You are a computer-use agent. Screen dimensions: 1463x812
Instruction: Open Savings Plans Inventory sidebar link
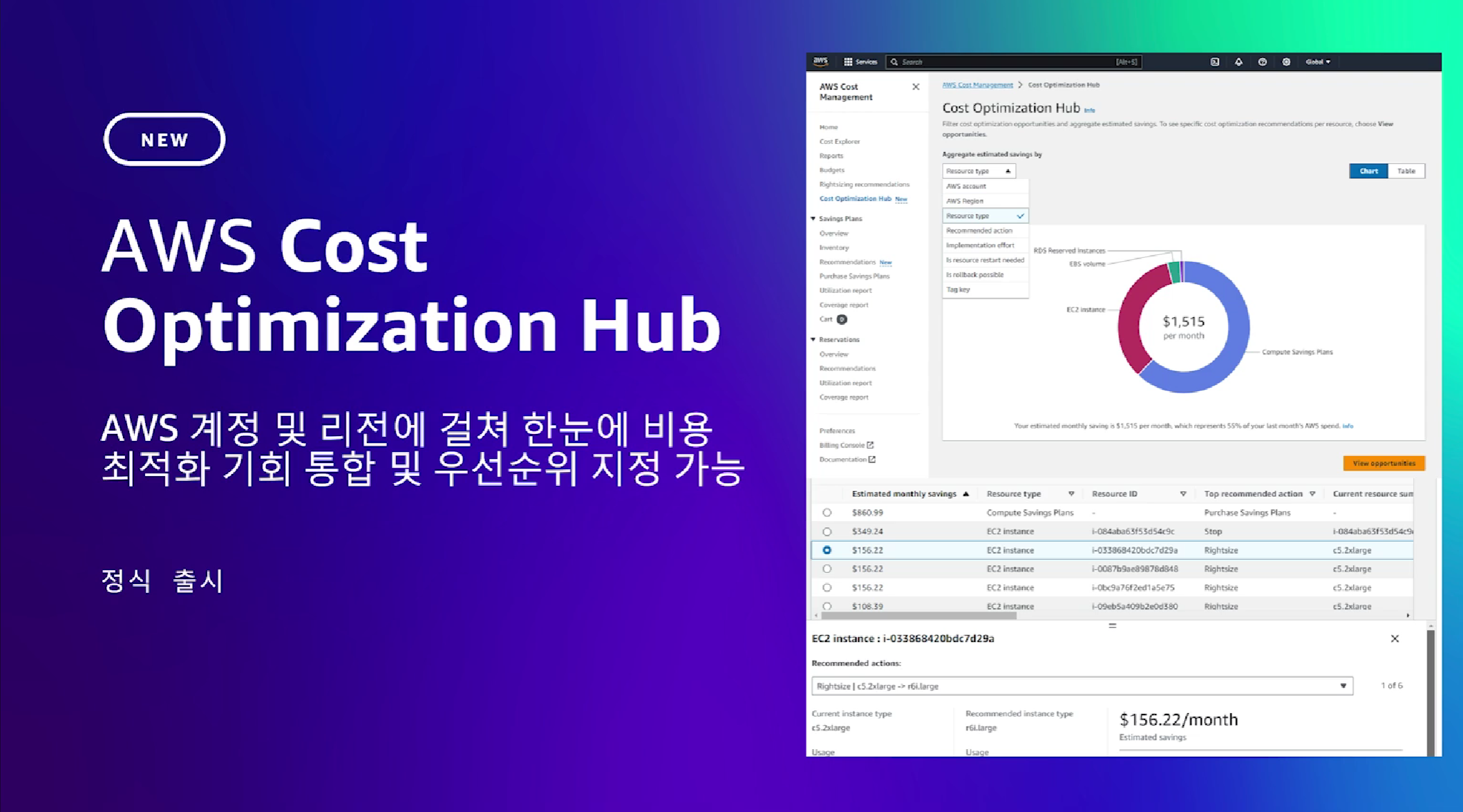pyautogui.click(x=834, y=247)
